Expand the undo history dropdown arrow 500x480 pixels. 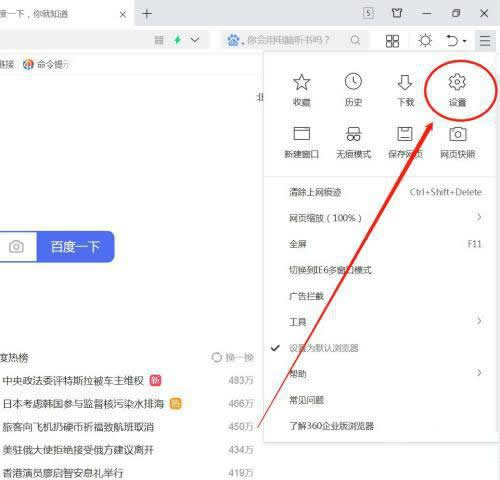pyautogui.click(x=464, y=41)
